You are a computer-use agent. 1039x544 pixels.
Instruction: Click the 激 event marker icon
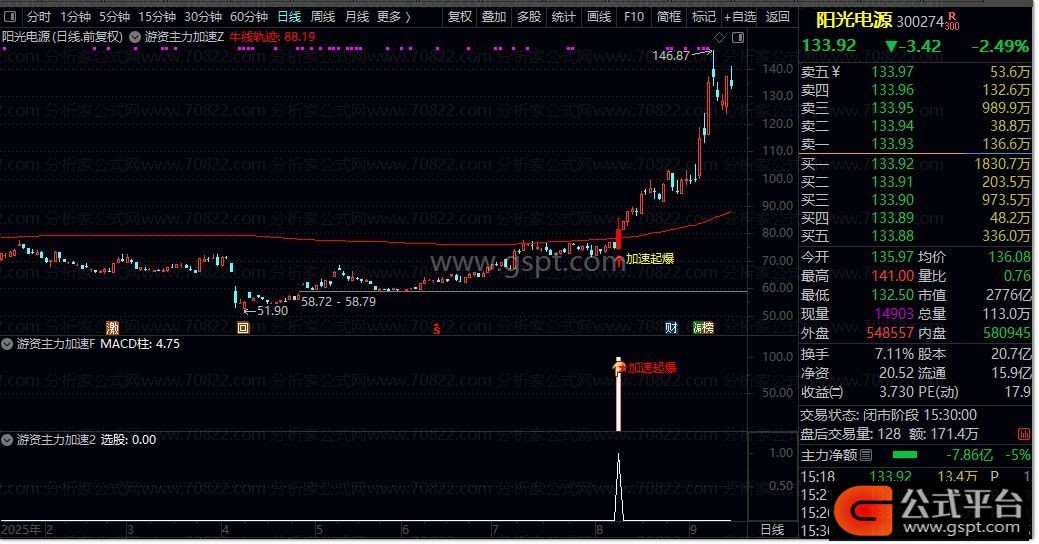[x=113, y=327]
